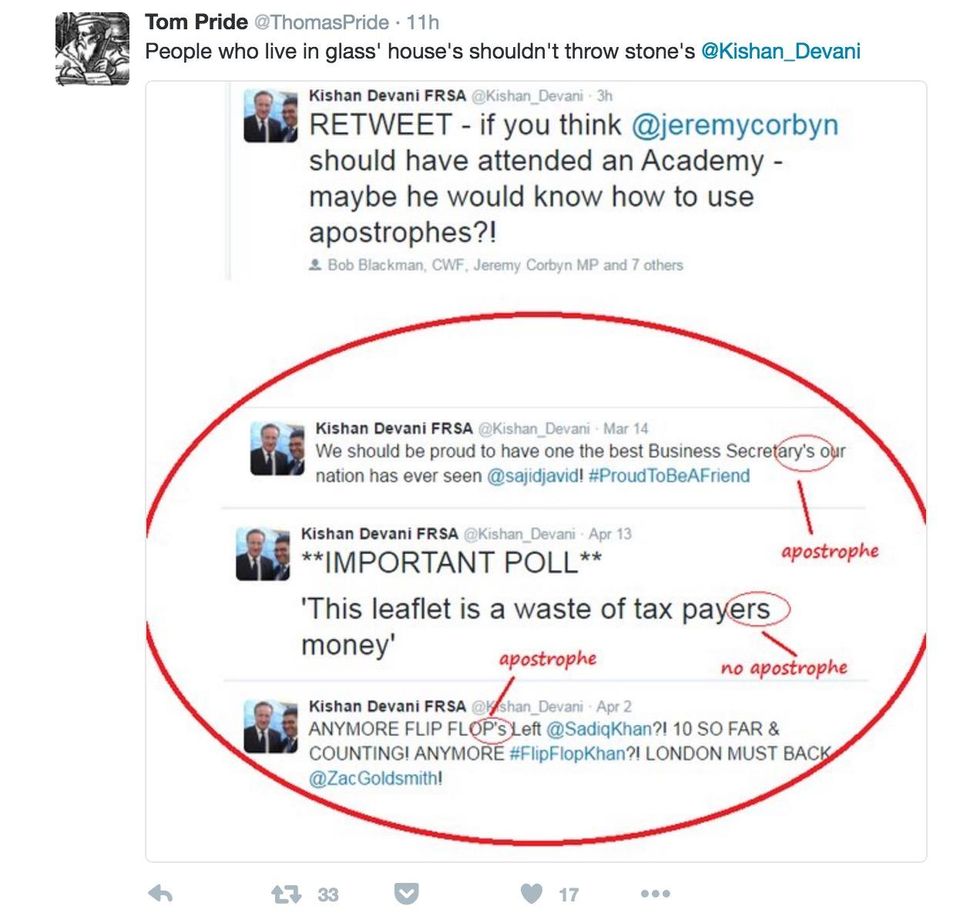Open the more options ellipsis
Image resolution: width=980 pixels, height=923 pixels.
click(x=656, y=894)
